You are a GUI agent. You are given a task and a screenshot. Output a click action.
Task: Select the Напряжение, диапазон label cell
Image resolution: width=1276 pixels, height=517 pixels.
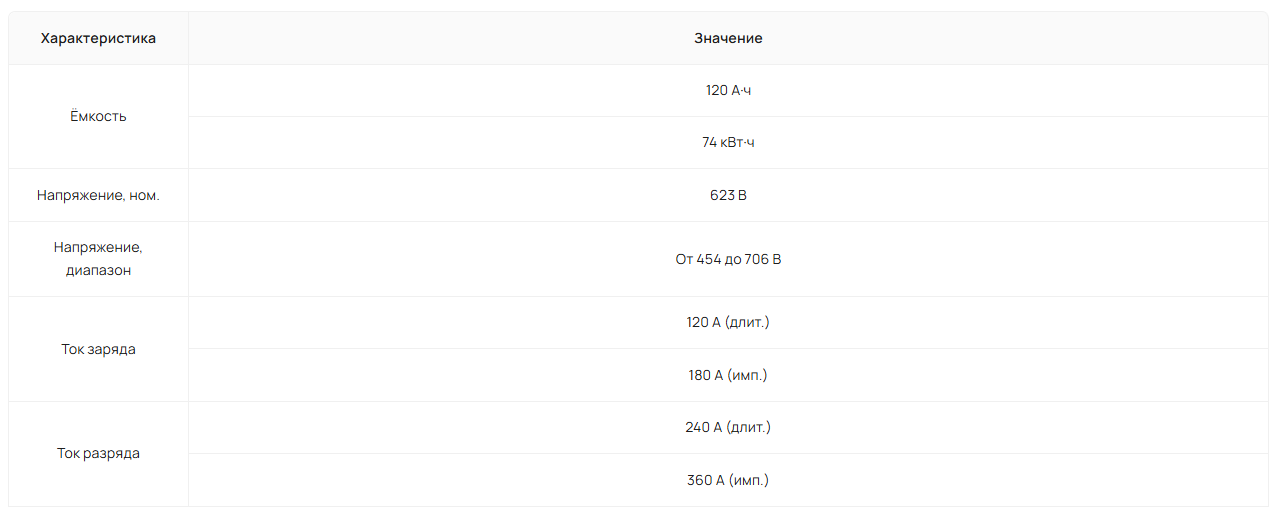click(x=98, y=258)
